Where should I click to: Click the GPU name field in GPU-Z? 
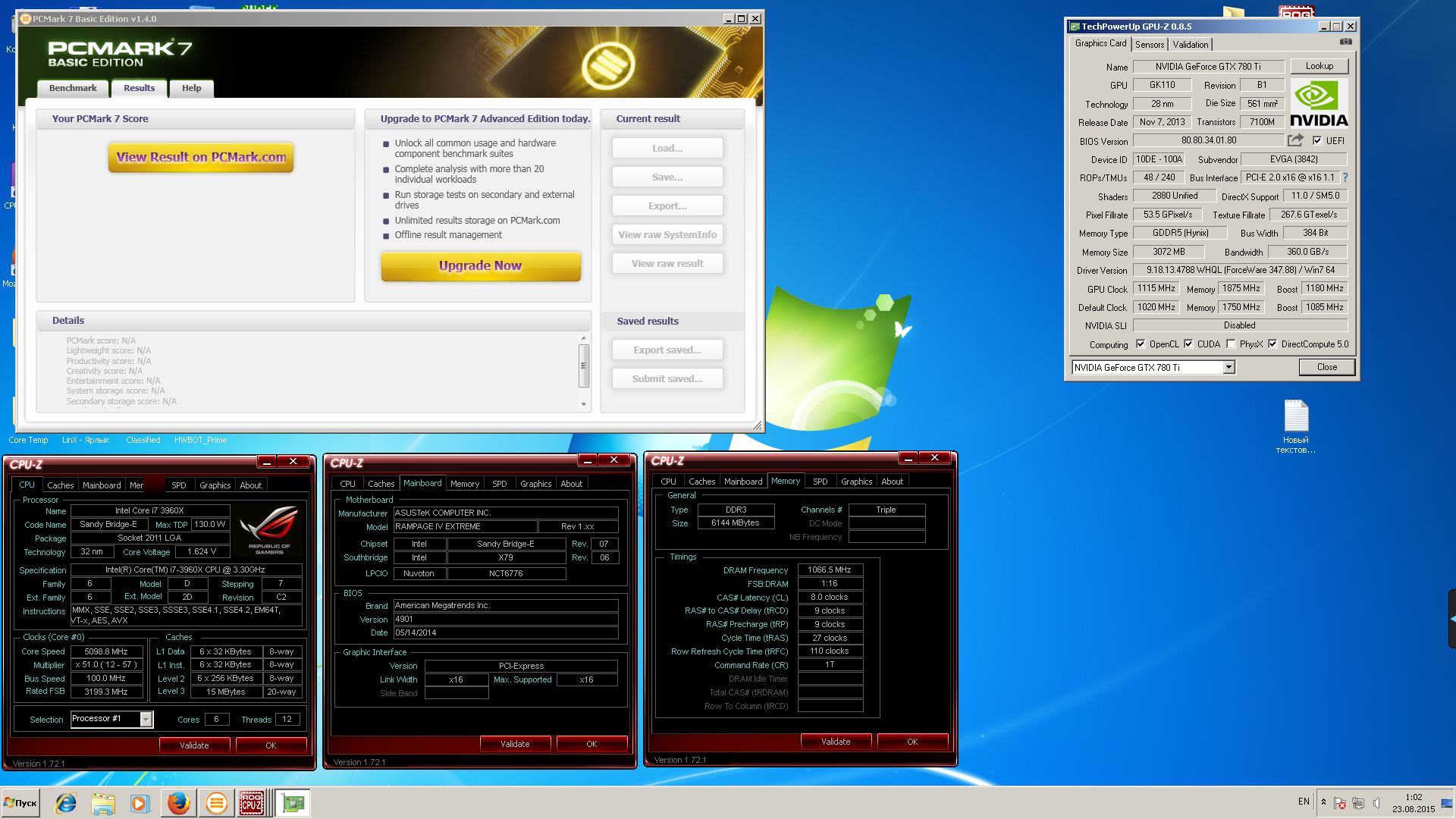coord(1209,67)
